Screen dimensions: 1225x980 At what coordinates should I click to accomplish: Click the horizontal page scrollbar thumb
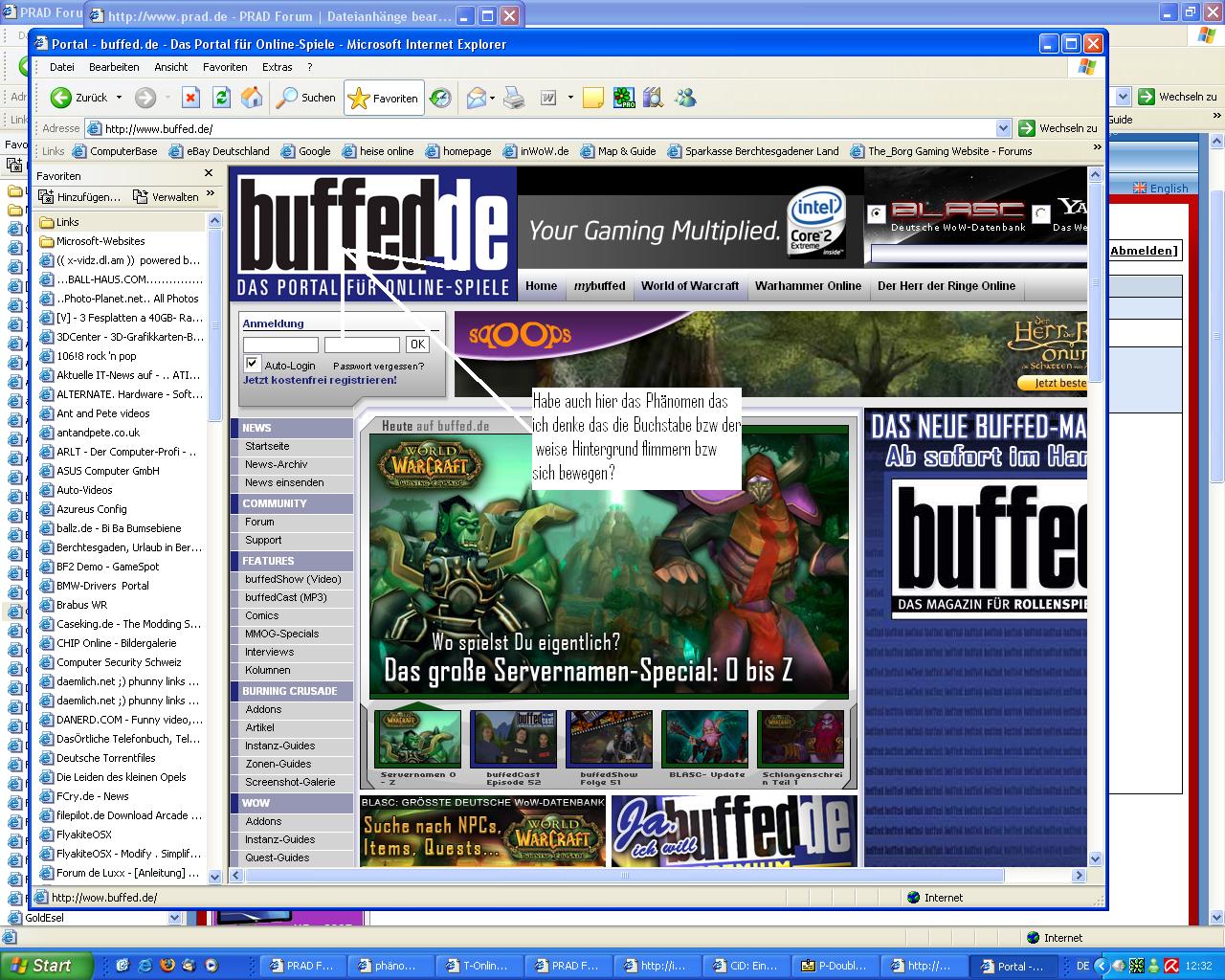click(624, 876)
